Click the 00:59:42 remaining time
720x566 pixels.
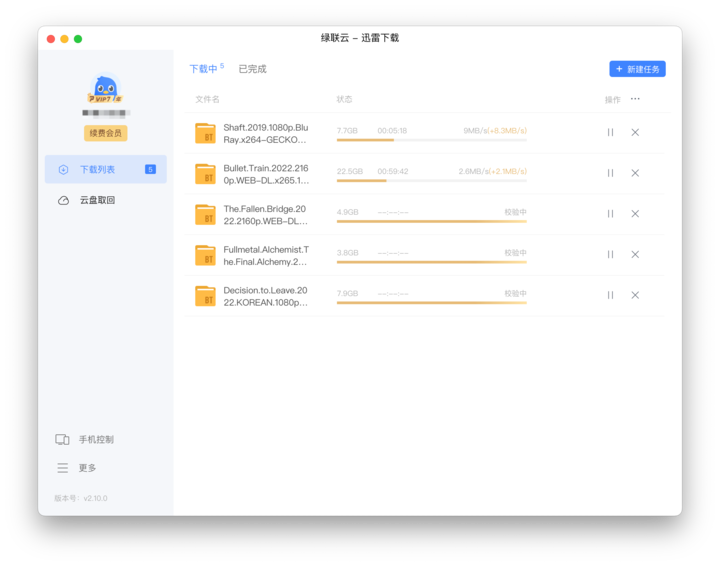[x=393, y=171]
